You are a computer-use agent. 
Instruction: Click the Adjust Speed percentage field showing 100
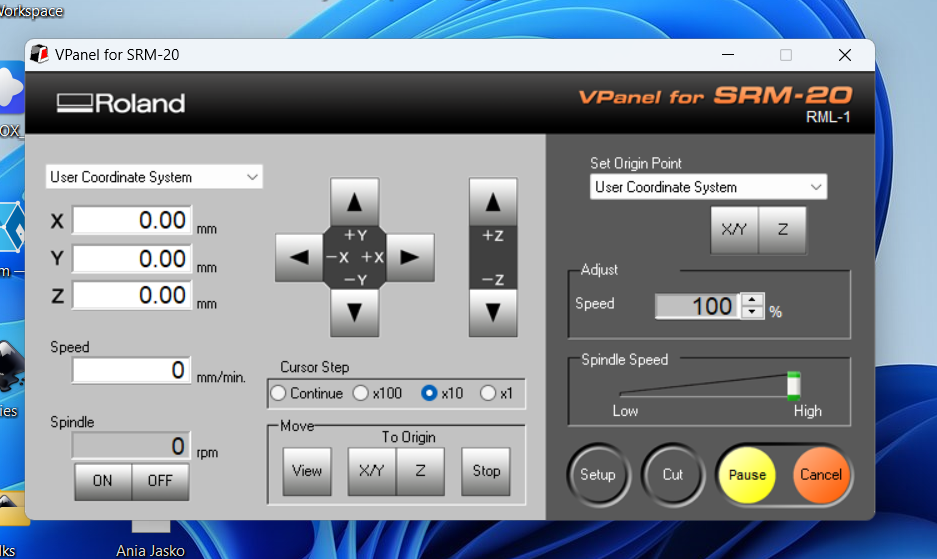[x=697, y=306]
